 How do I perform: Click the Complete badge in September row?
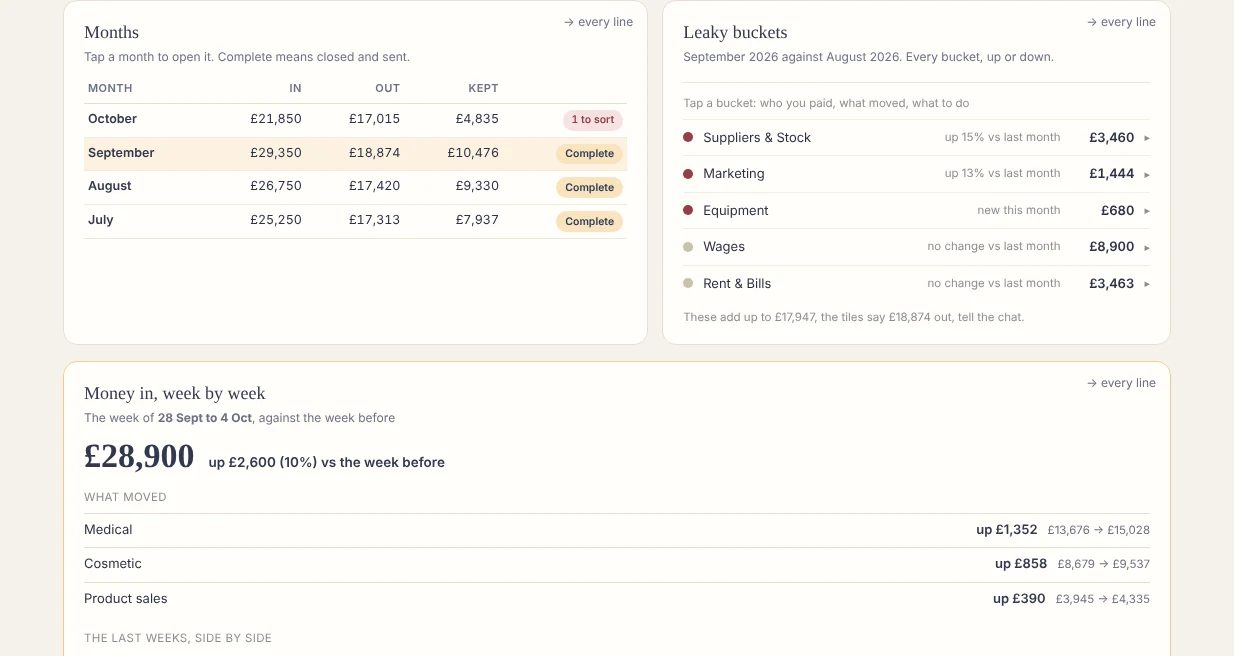coord(590,154)
